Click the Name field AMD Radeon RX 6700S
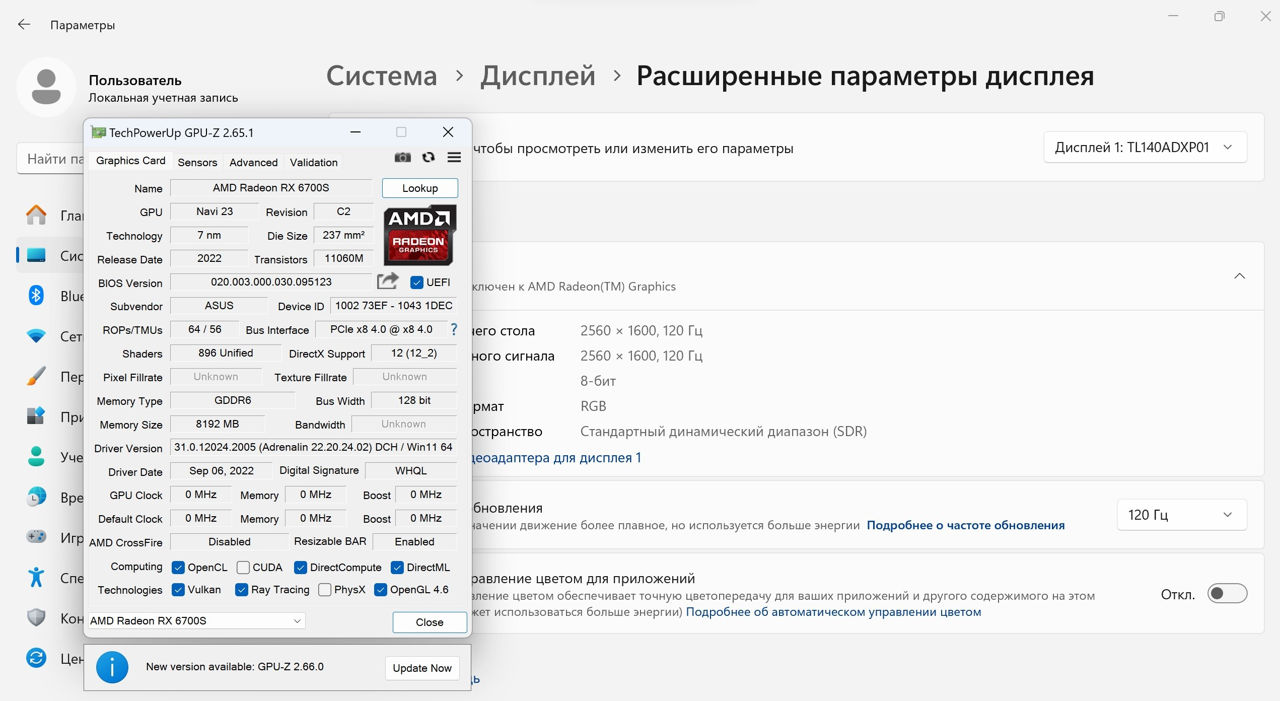Image resolution: width=1280 pixels, height=701 pixels. (271, 188)
